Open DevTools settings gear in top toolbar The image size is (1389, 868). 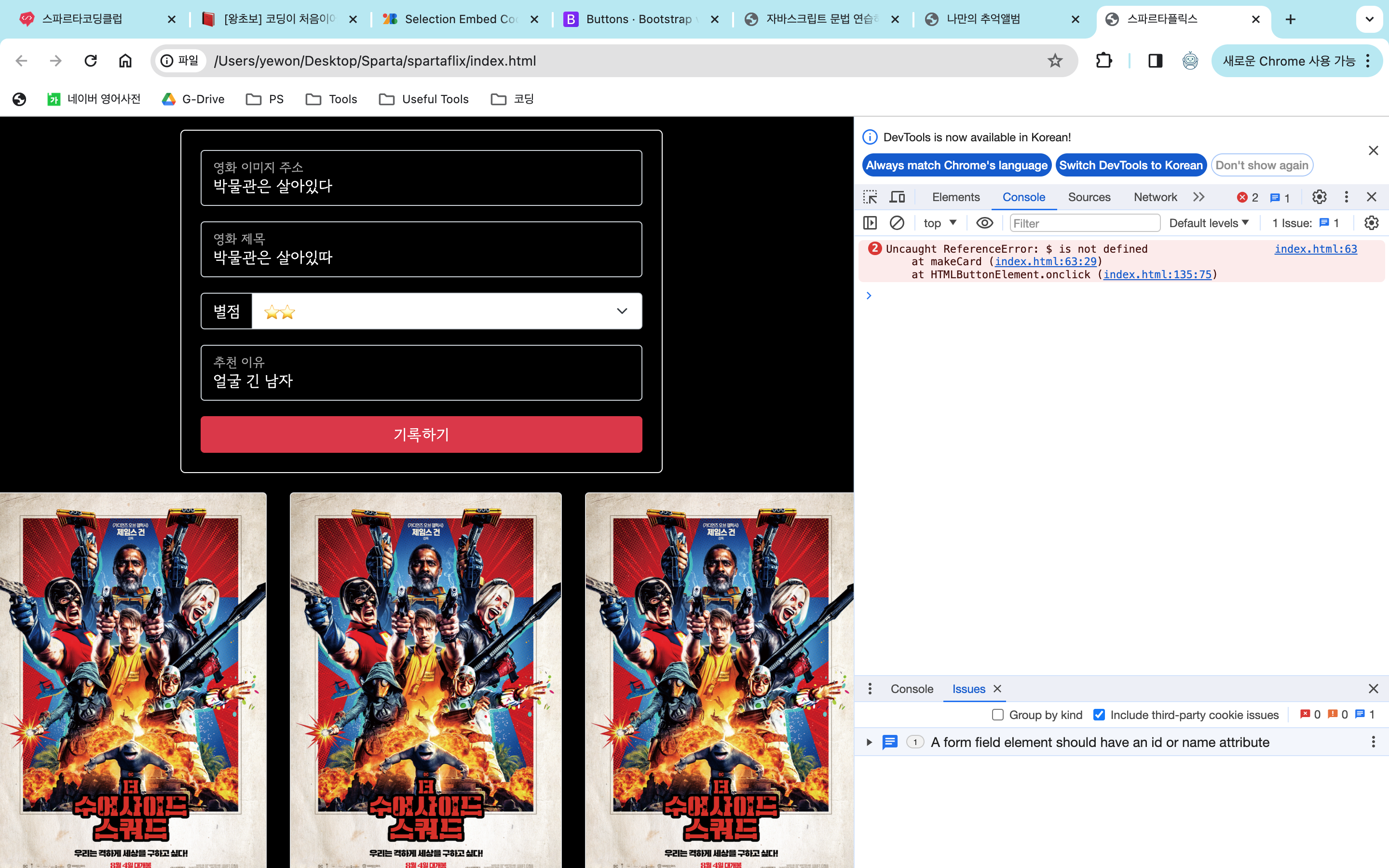[x=1320, y=198]
